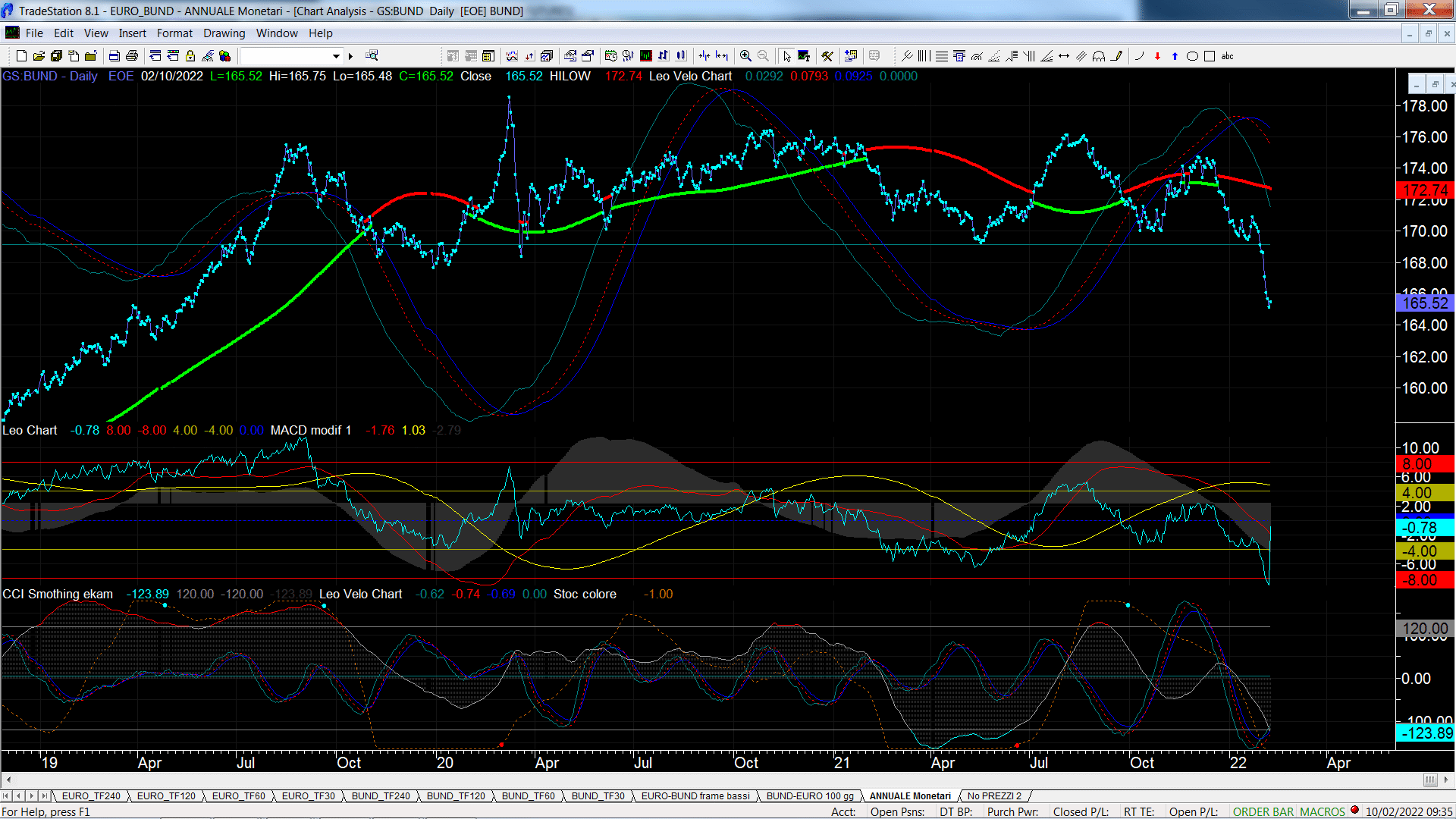
Task: Click the expand bar spacing icon
Action: tap(722, 56)
